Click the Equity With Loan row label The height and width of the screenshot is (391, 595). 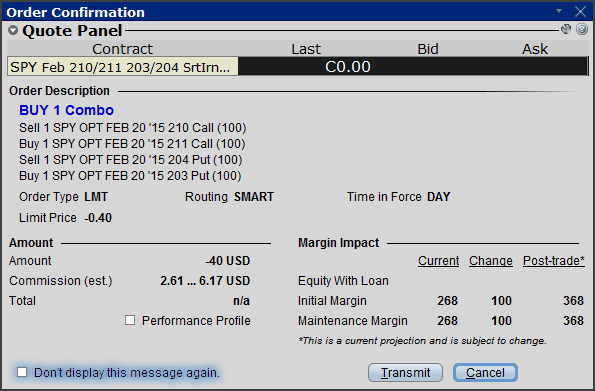[343, 281]
